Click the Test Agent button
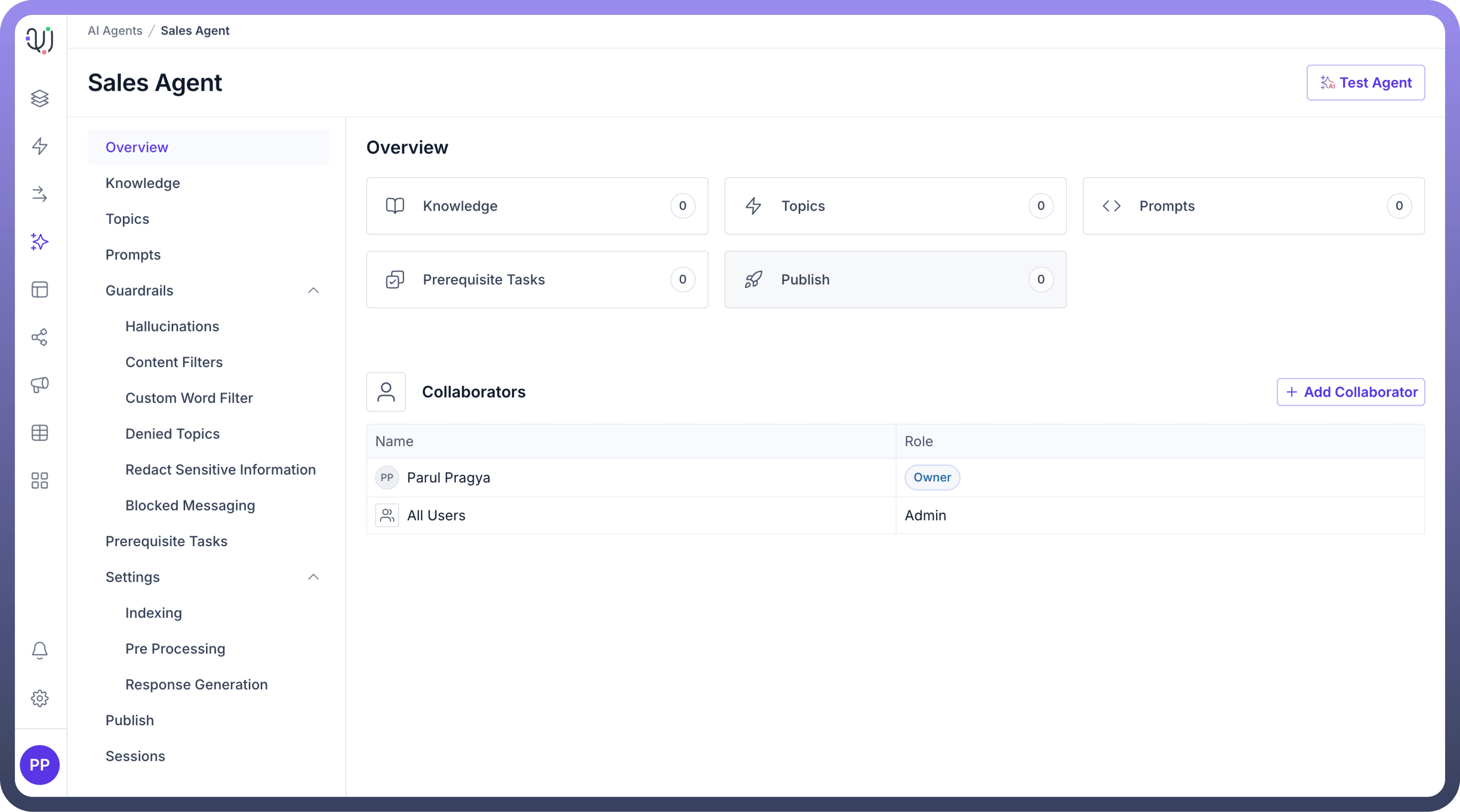This screenshot has height=812, width=1460. pos(1365,83)
